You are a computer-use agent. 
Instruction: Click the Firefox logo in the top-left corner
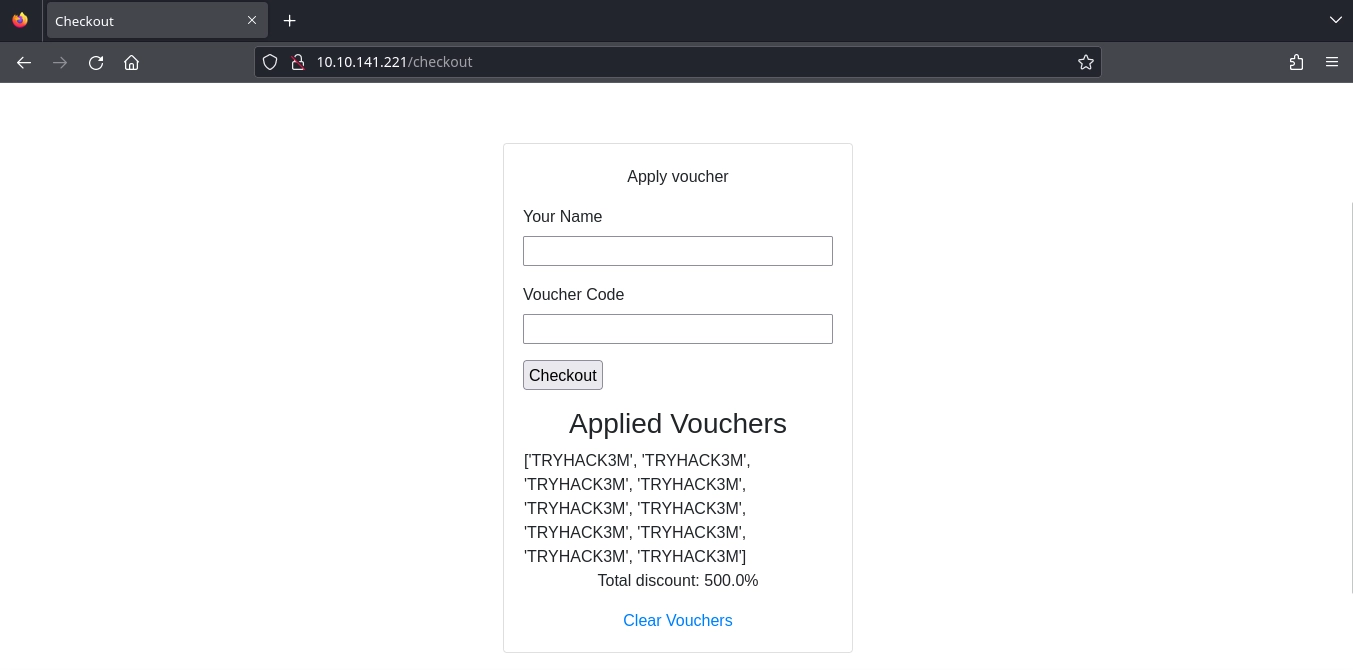pos(20,20)
